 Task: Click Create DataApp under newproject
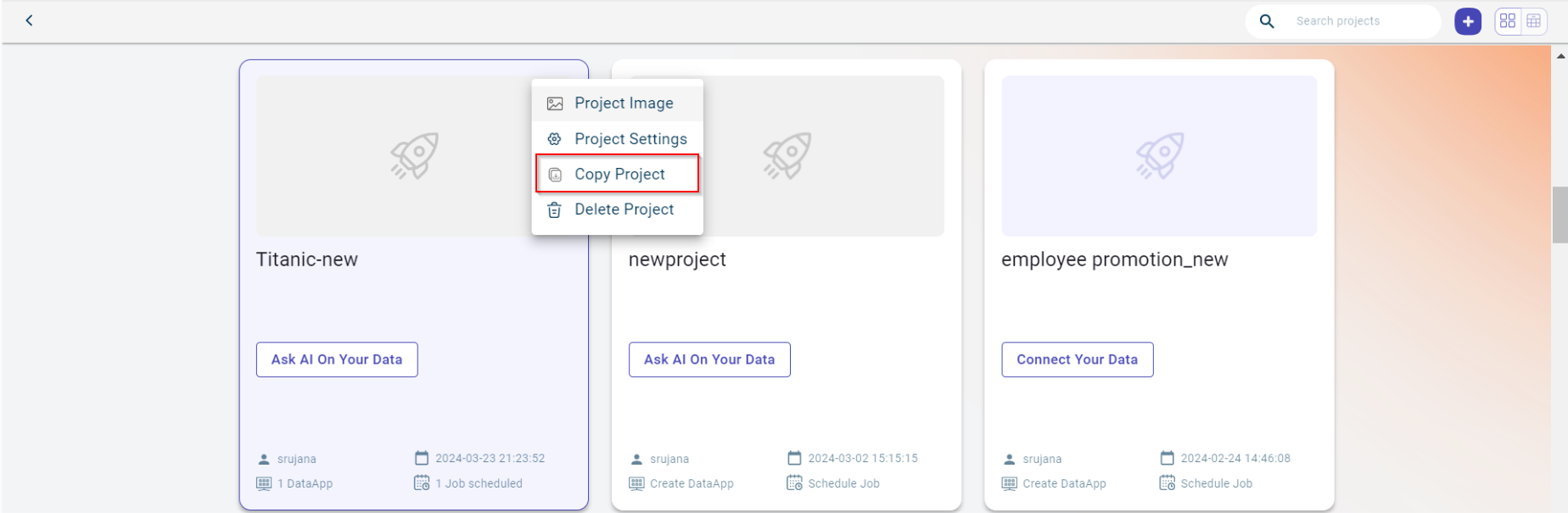[691, 483]
